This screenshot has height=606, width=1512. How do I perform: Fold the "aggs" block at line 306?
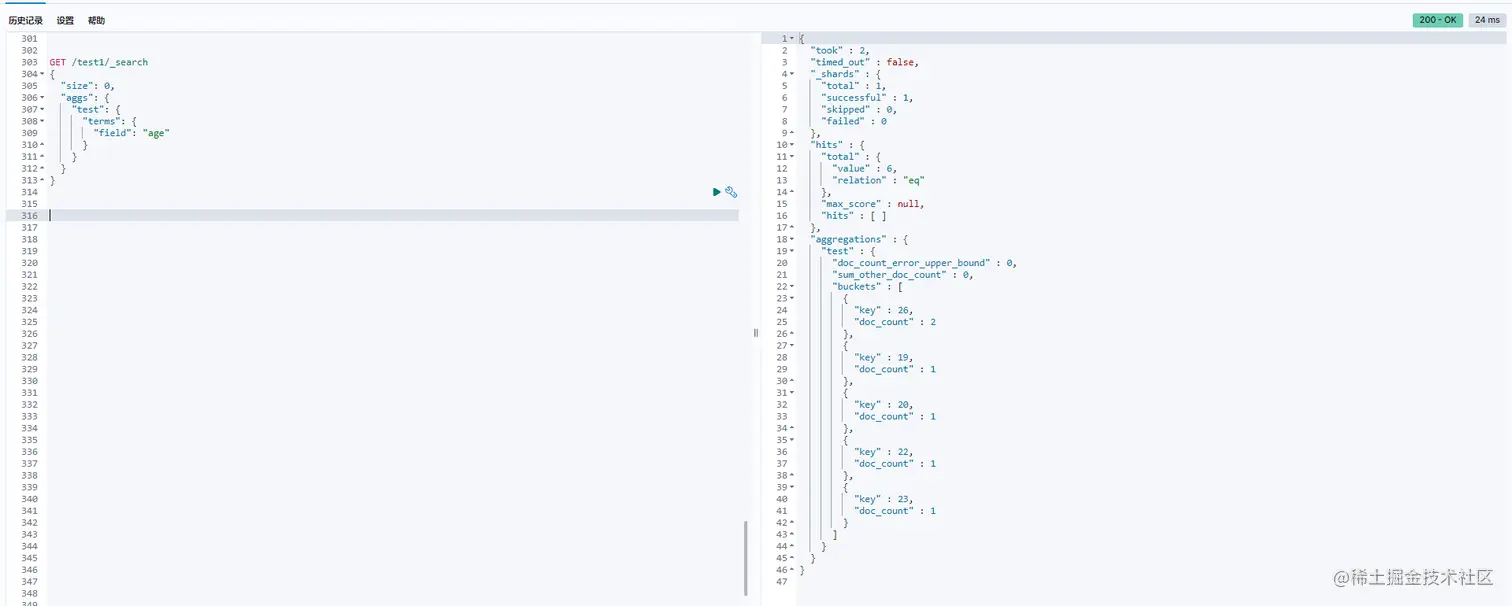click(x=42, y=98)
